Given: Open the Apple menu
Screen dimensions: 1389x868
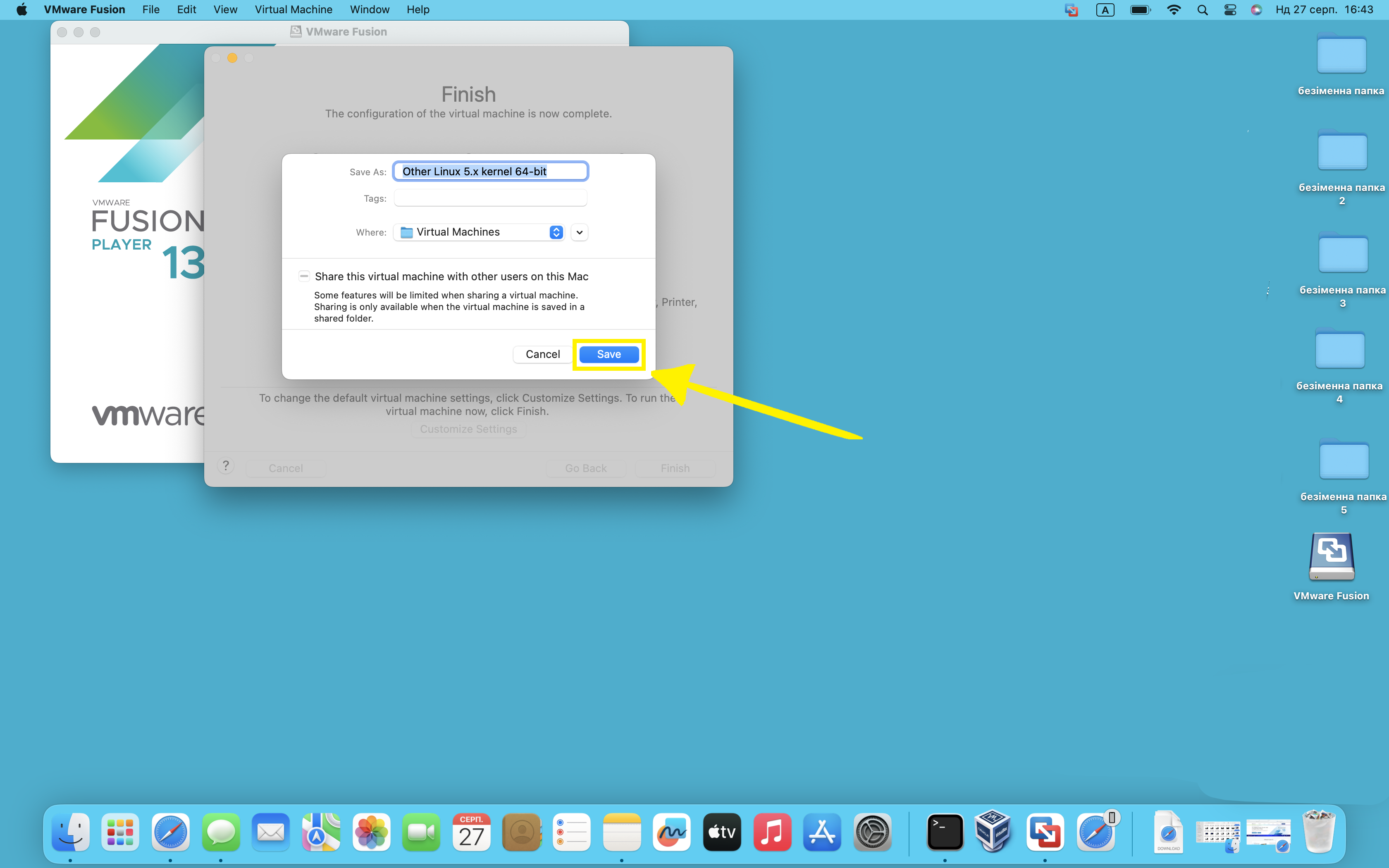Looking at the screenshot, I should pos(22,10).
